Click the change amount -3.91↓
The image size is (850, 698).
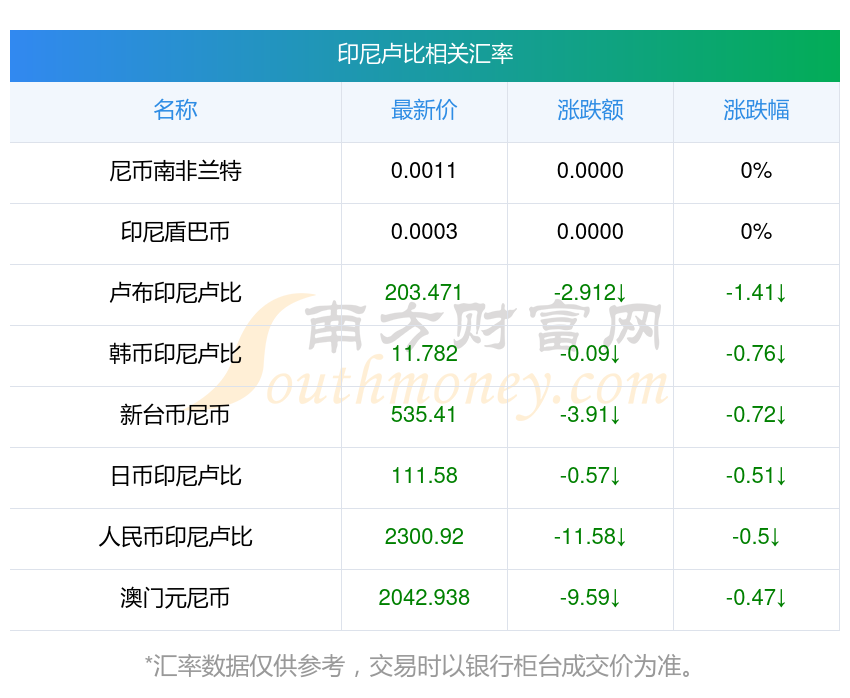click(590, 415)
